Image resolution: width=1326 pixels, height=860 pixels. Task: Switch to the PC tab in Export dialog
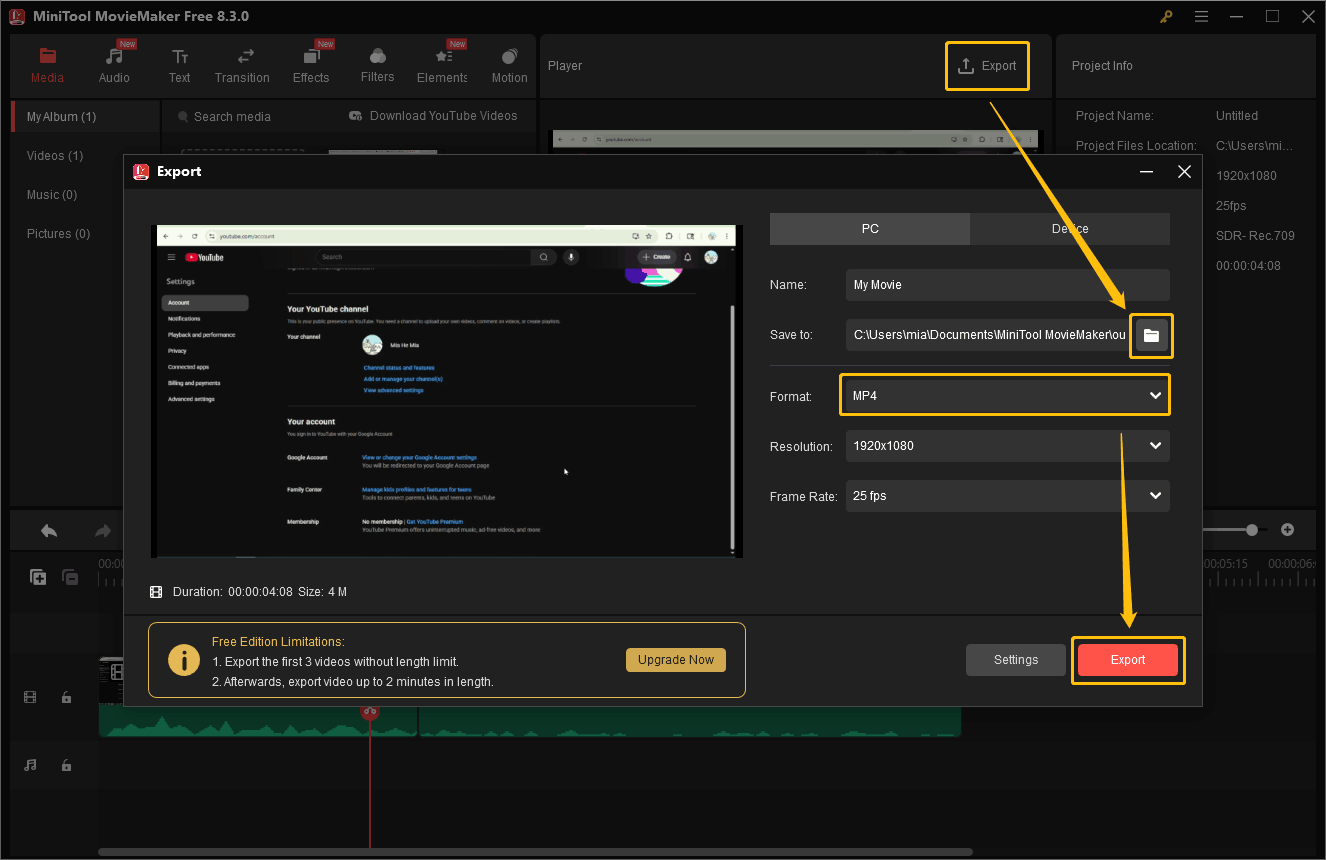[870, 229]
